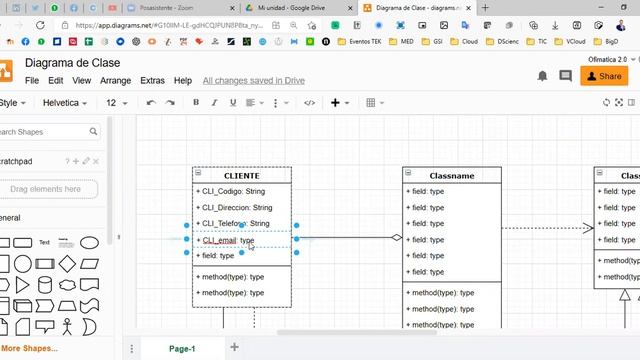
Task: Add a new page with plus
Action: (x=234, y=347)
